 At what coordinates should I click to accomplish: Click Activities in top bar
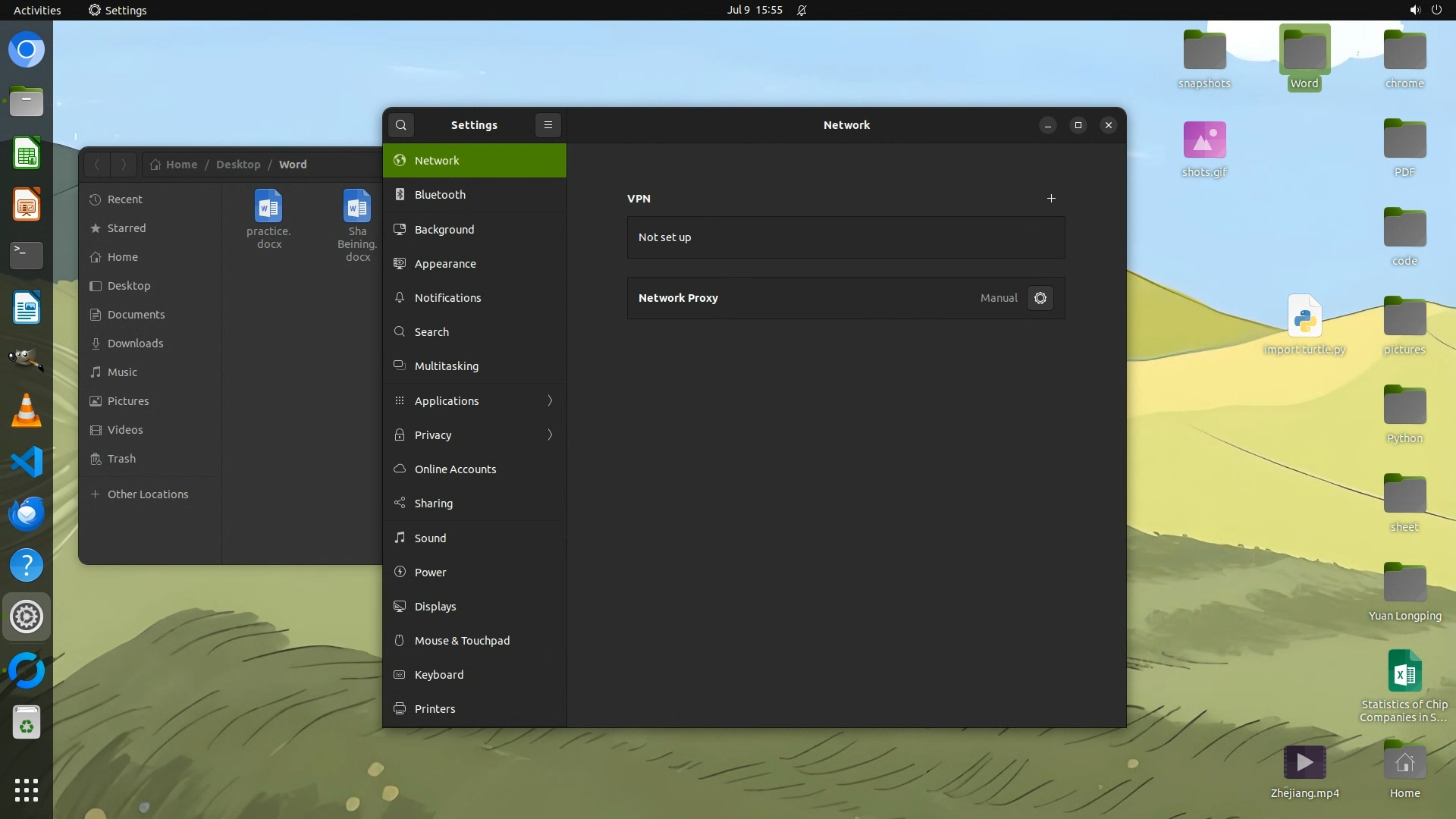click(x=37, y=10)
